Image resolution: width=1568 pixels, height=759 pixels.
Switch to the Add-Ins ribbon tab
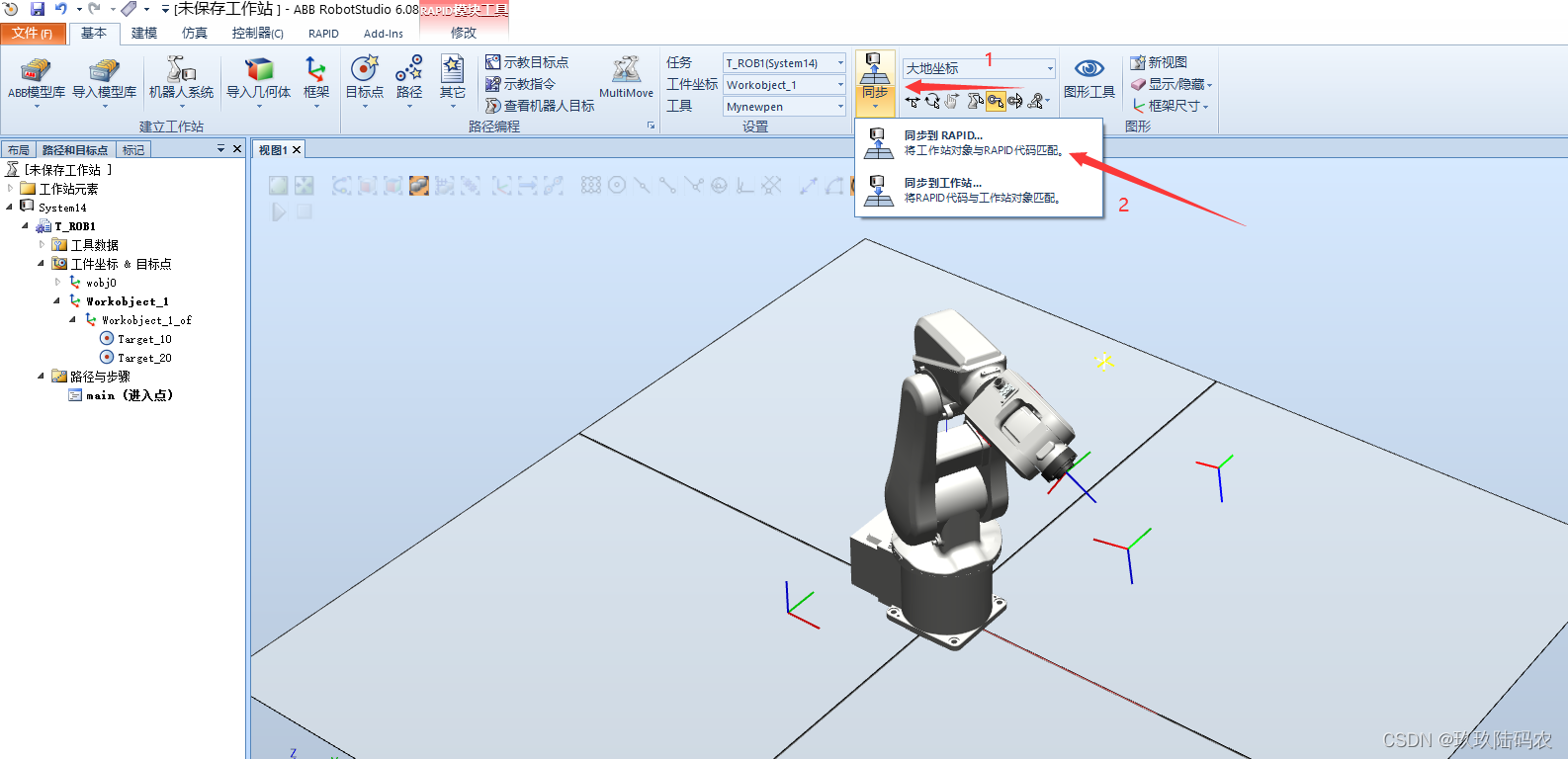pyautogui.click(x=384, y=33)
